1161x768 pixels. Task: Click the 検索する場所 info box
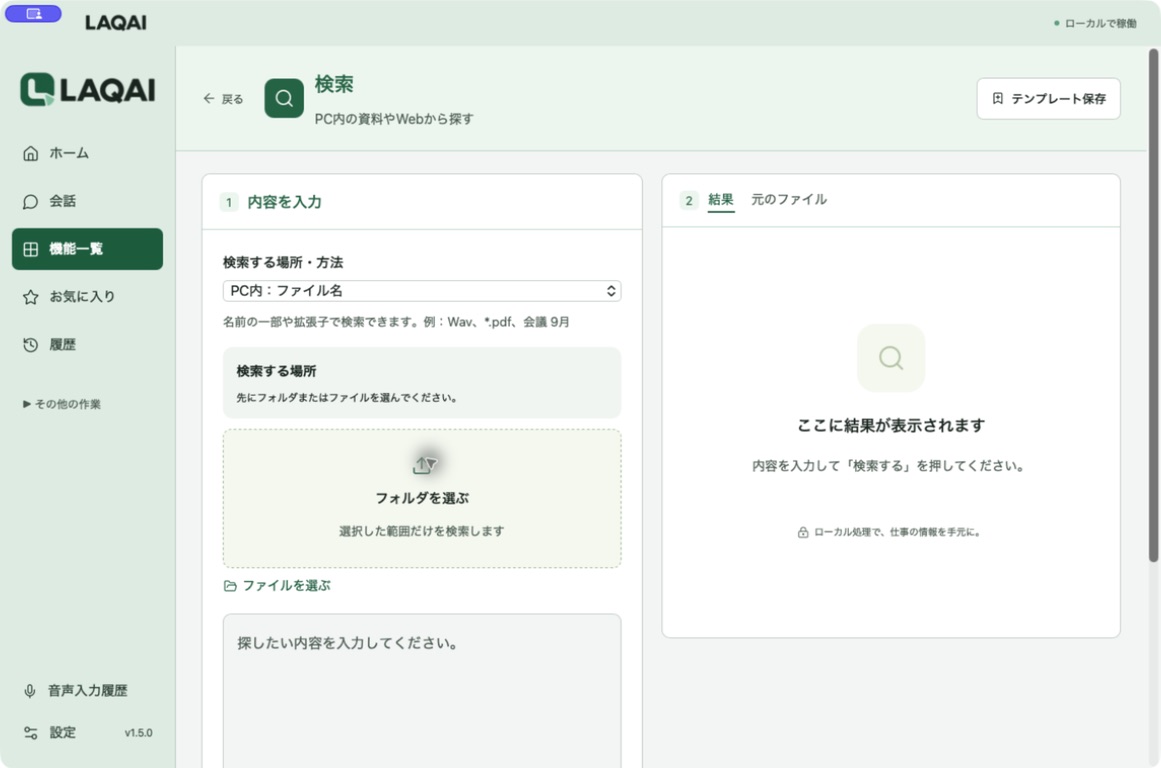[x=422, y=383]
